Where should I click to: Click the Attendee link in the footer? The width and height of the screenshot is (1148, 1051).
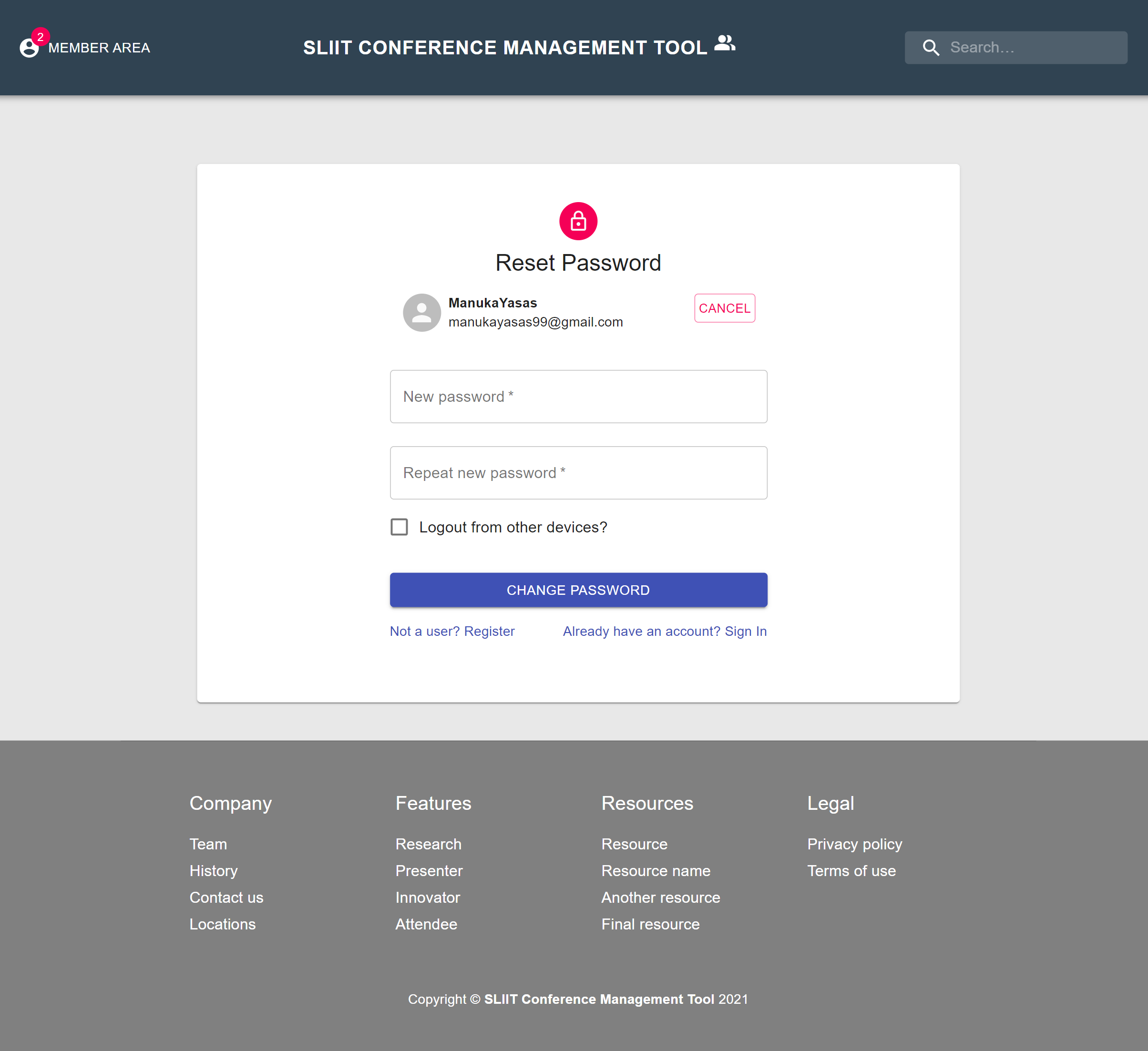[426, 924]
